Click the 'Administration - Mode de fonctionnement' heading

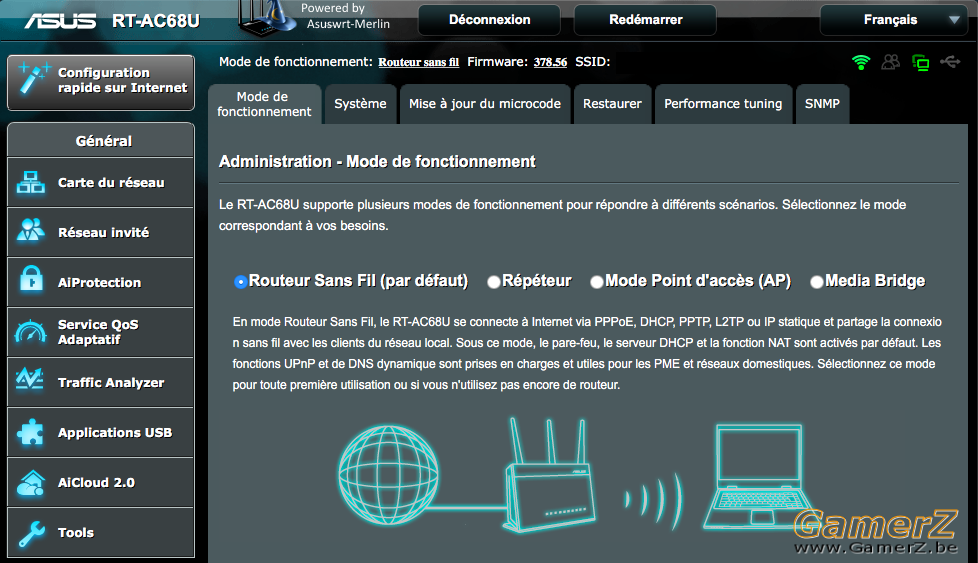click(377, 161)
